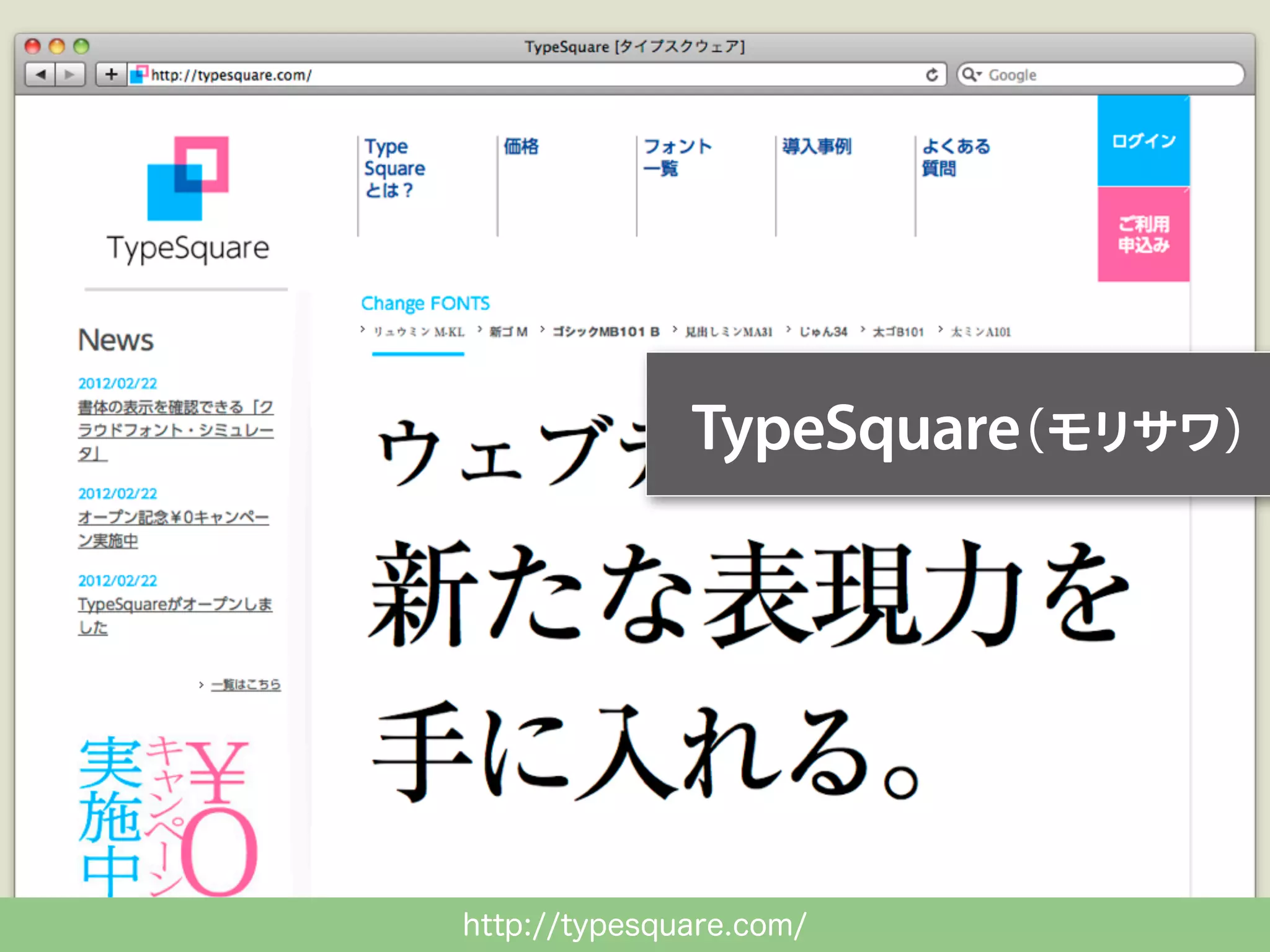
Task: Click the '手に入れる。' headline text
Action: click(x=646, y=751)
